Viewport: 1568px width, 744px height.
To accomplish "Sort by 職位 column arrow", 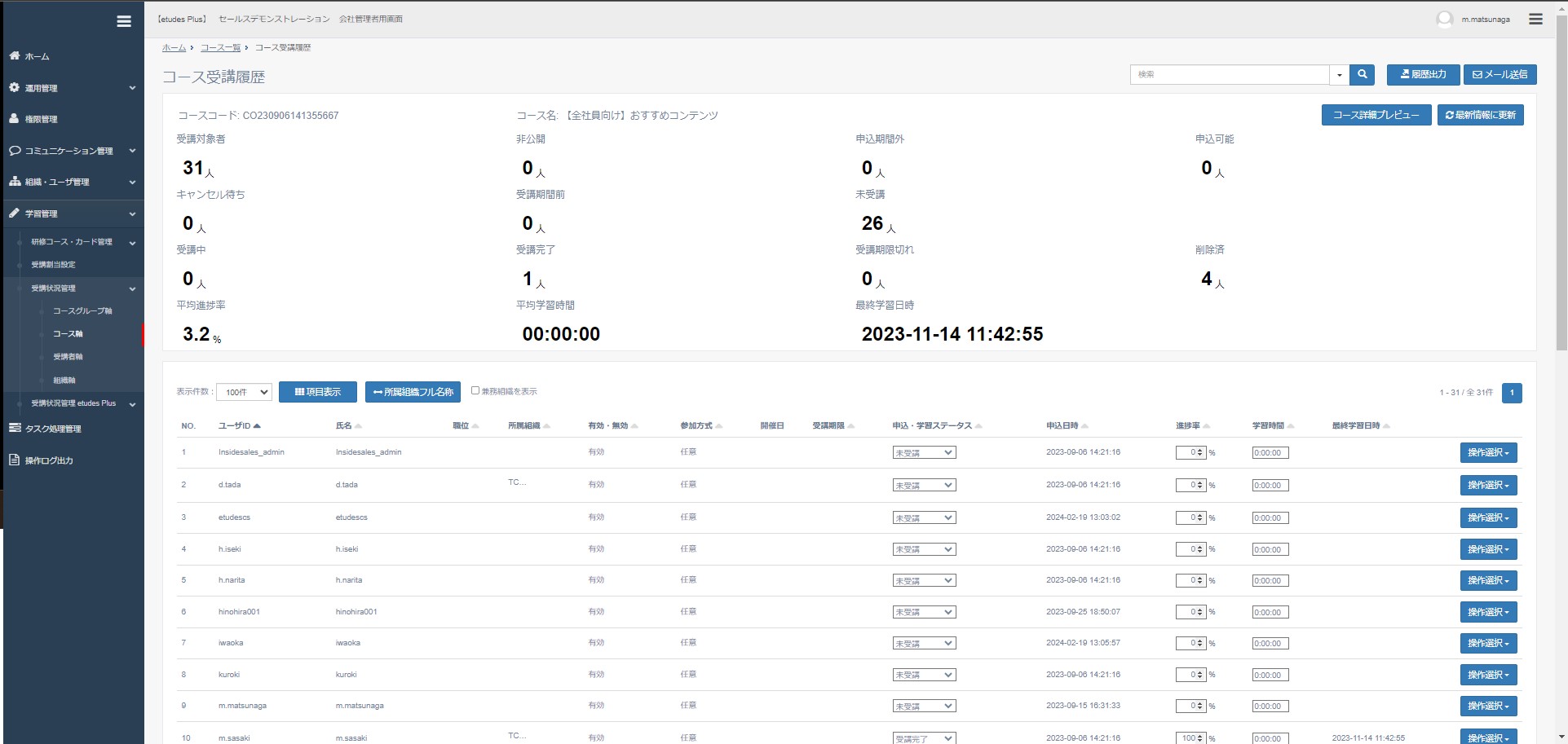I will click(475, 425).
